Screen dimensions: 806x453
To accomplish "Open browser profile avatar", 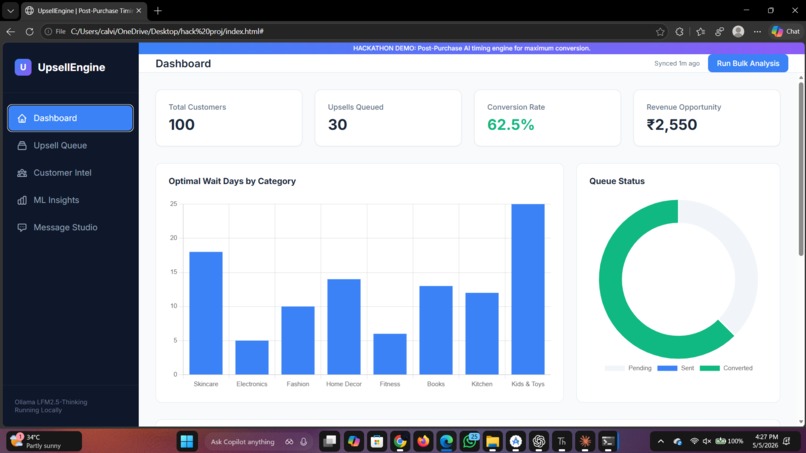I will 738,31.
